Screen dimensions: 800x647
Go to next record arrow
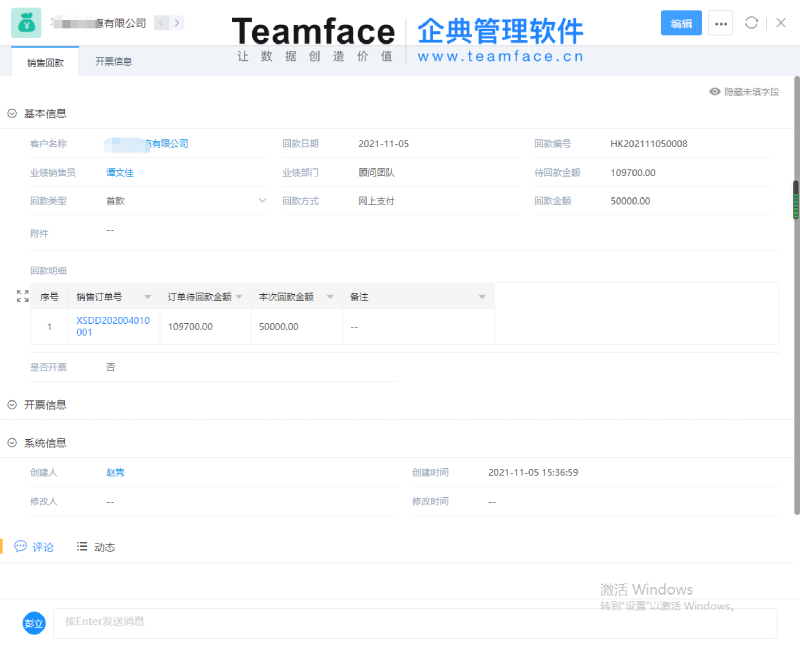pos(177,23)
